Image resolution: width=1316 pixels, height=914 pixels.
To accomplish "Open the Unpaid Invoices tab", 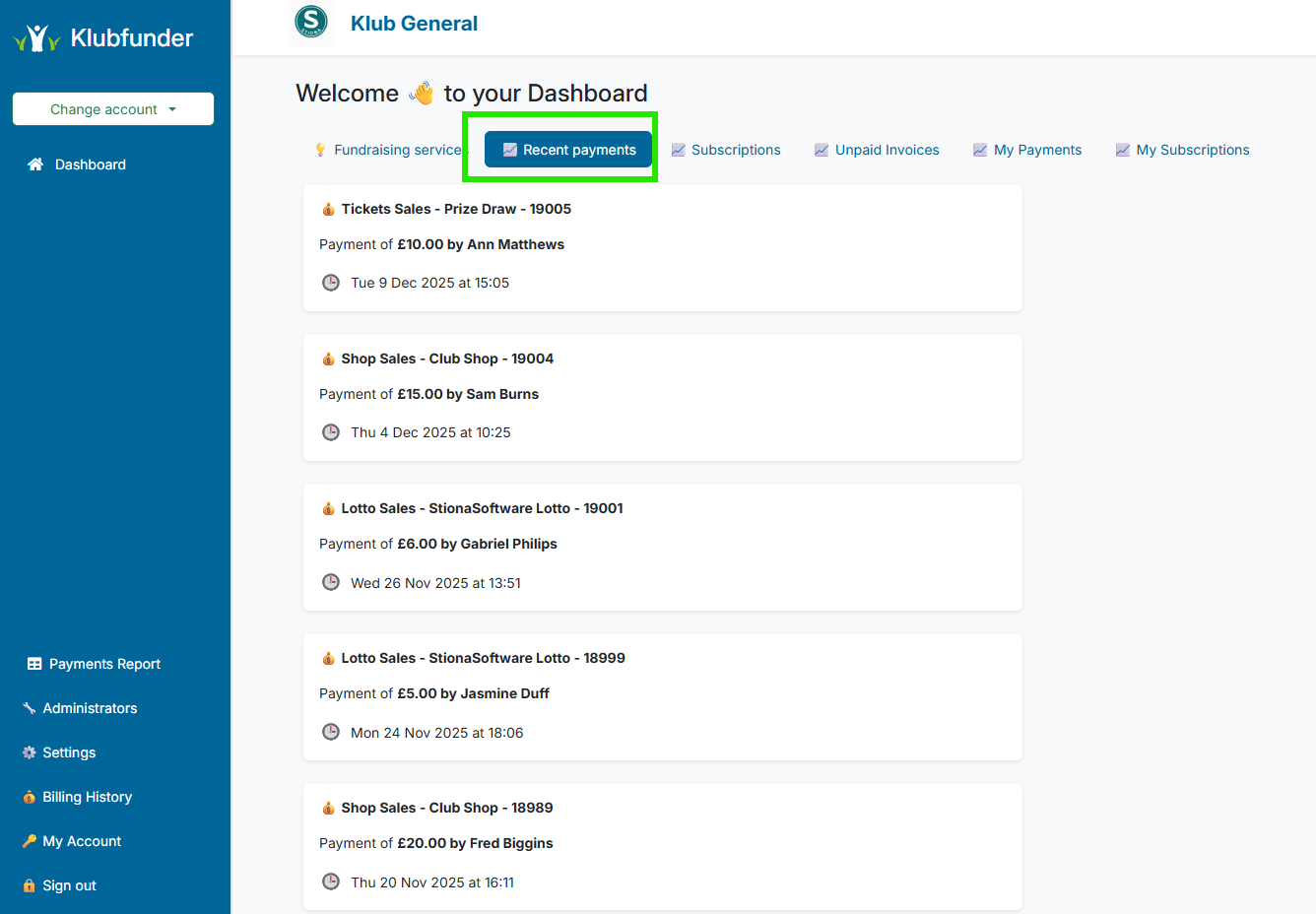I will [877, 150].
